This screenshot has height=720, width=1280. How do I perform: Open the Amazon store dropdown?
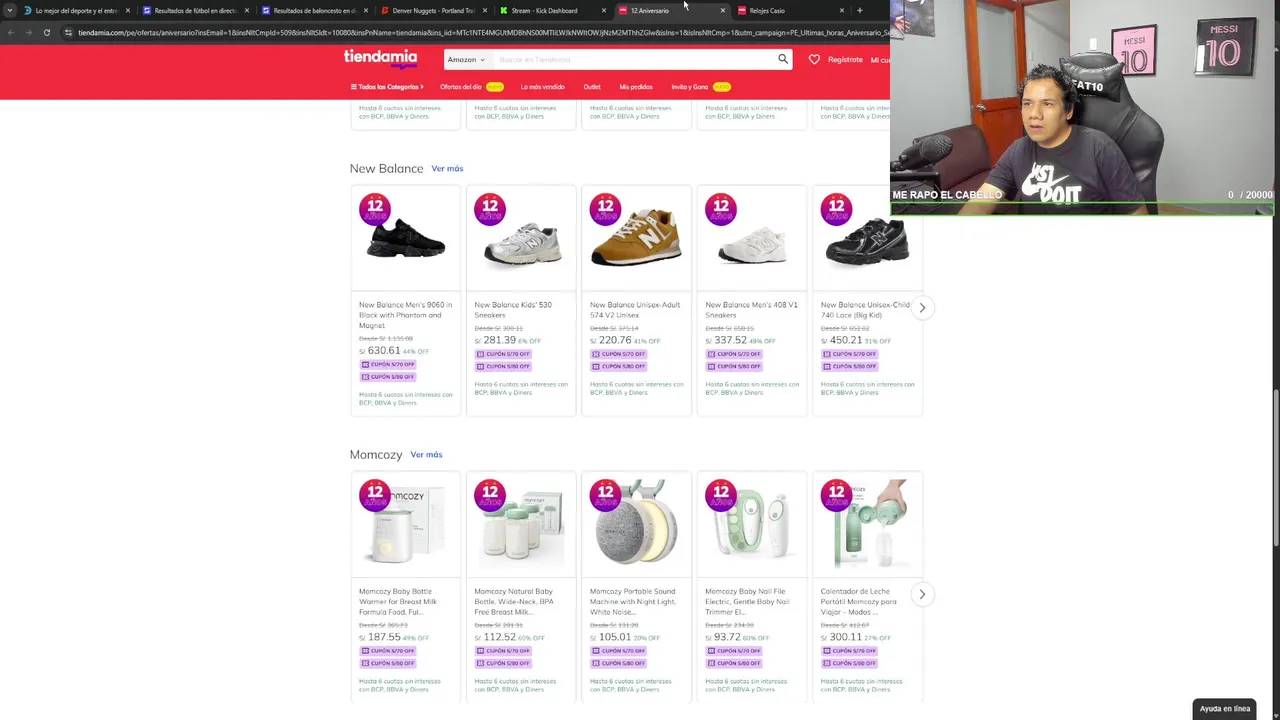coord(466,59)
